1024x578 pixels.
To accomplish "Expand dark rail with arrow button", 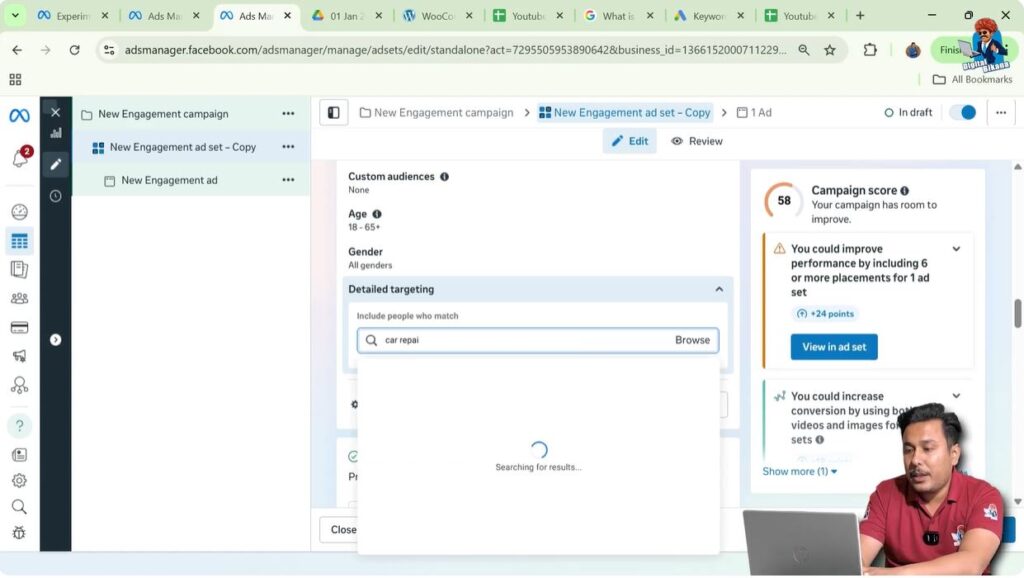I will click(x=56, y=340).
